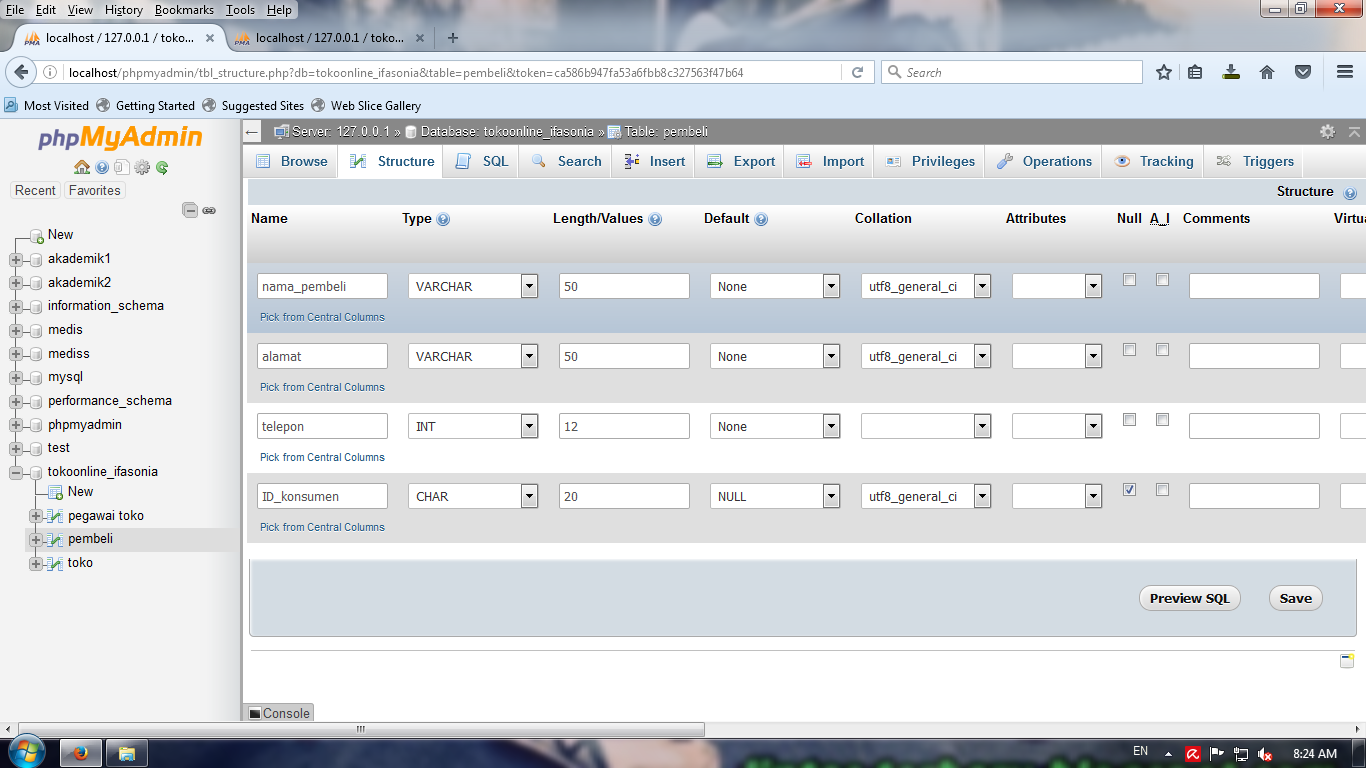Refresh the navigation panel with green arrow icon
Image resolution: width=1366 pixels, height=768 pixels.
pos(160,168)
